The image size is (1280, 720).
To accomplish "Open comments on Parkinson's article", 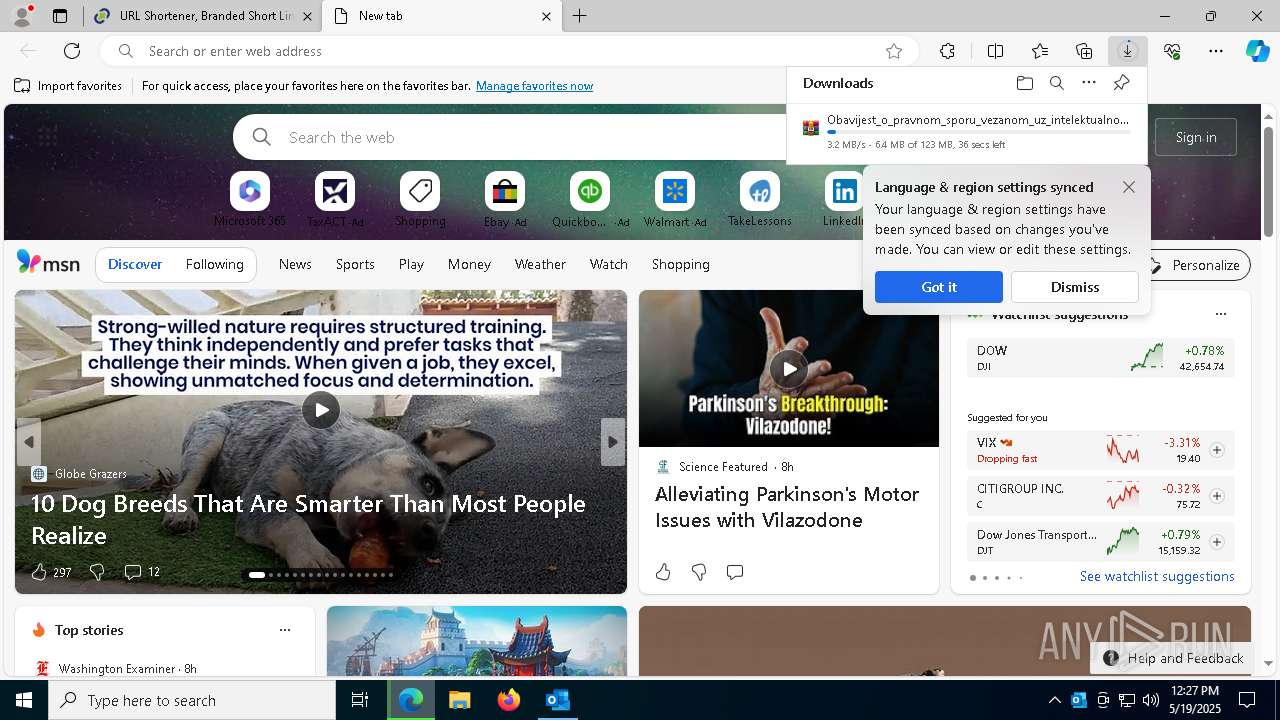I will [x=735, y=572].
